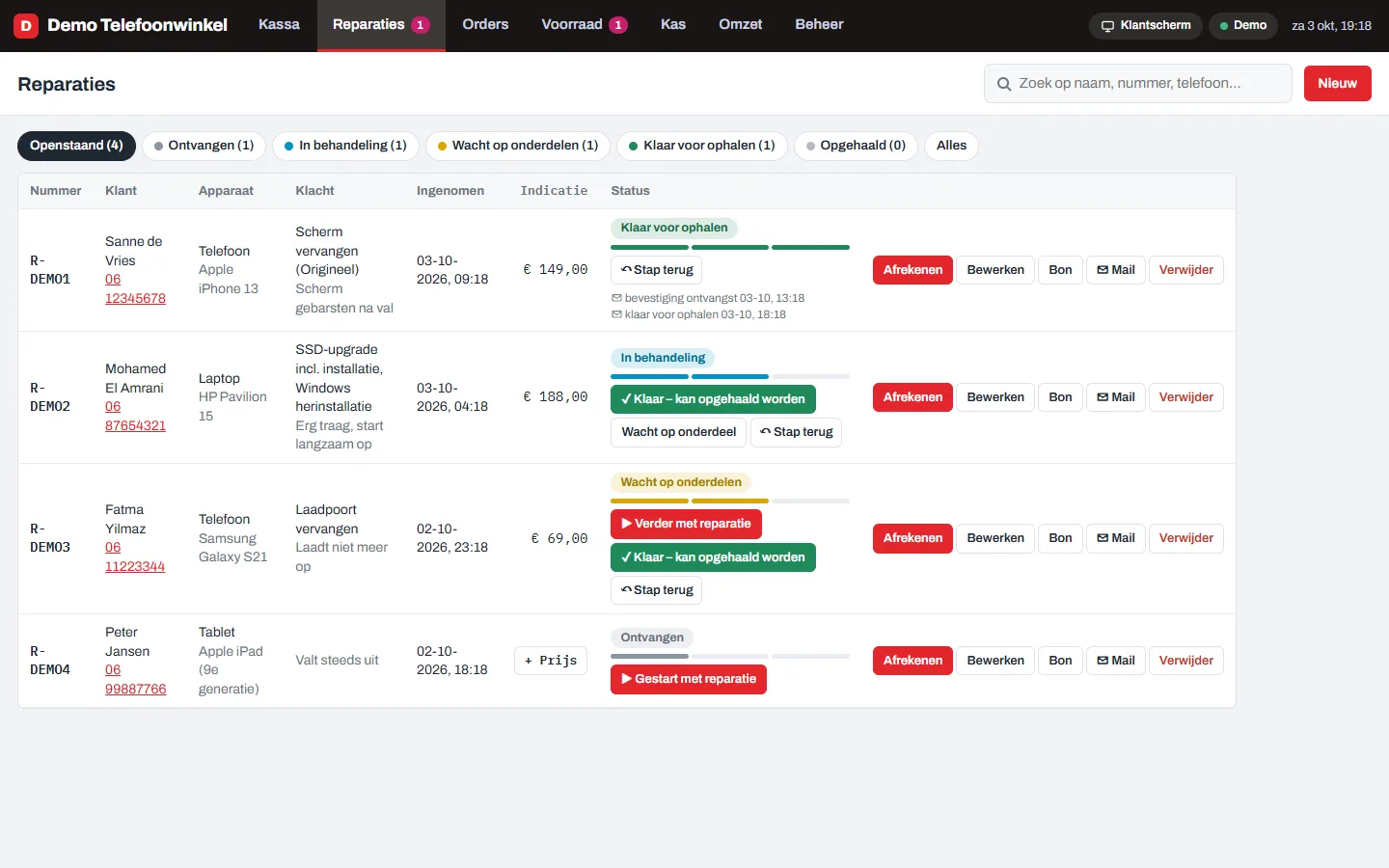Click Stap terug for Sanne de Vries
This screenshot has height=868, width=1389.
click(x=656, y=270)
